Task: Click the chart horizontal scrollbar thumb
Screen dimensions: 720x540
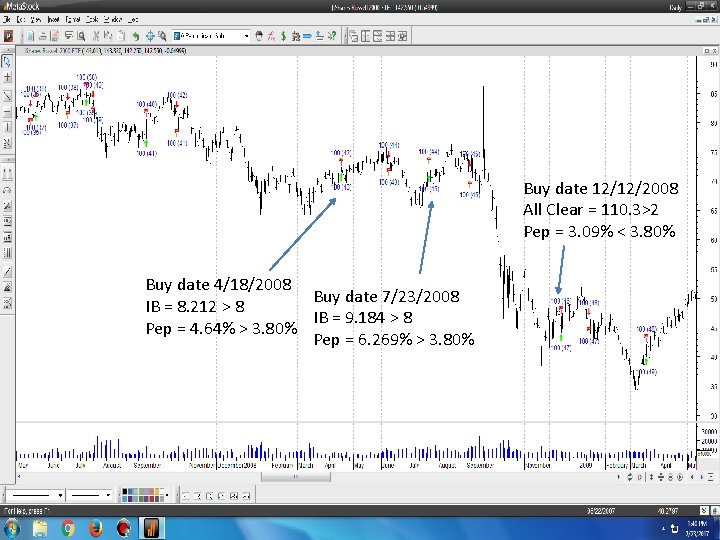Action: click(x=296, y=477)
